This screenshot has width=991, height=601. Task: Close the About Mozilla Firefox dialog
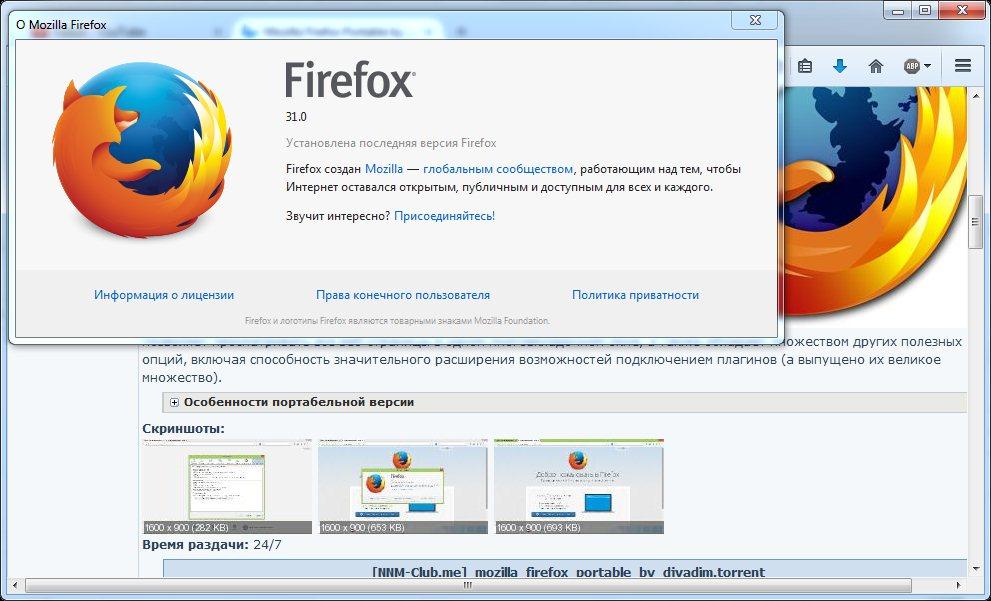pos(755,20)
